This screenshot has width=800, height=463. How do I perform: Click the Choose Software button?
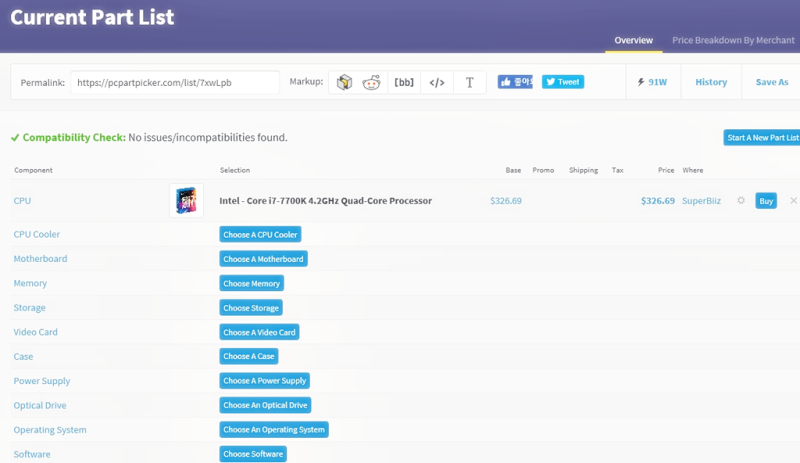[x=253, y=454]
